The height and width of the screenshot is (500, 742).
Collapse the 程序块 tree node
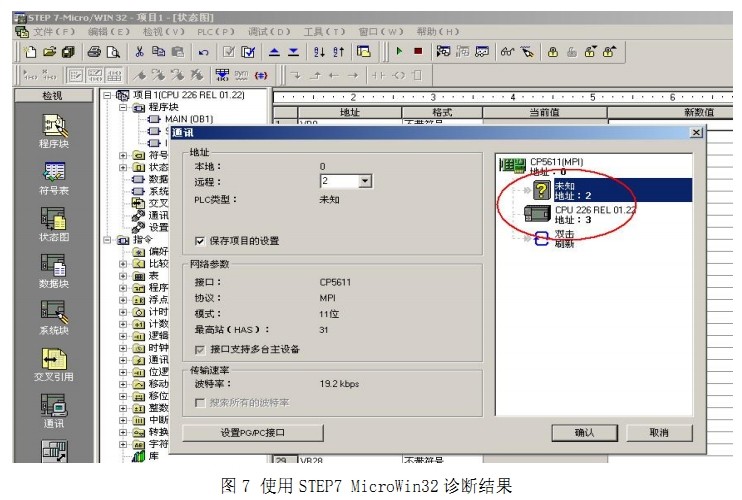pyautogui.click(x=123, y=107)
